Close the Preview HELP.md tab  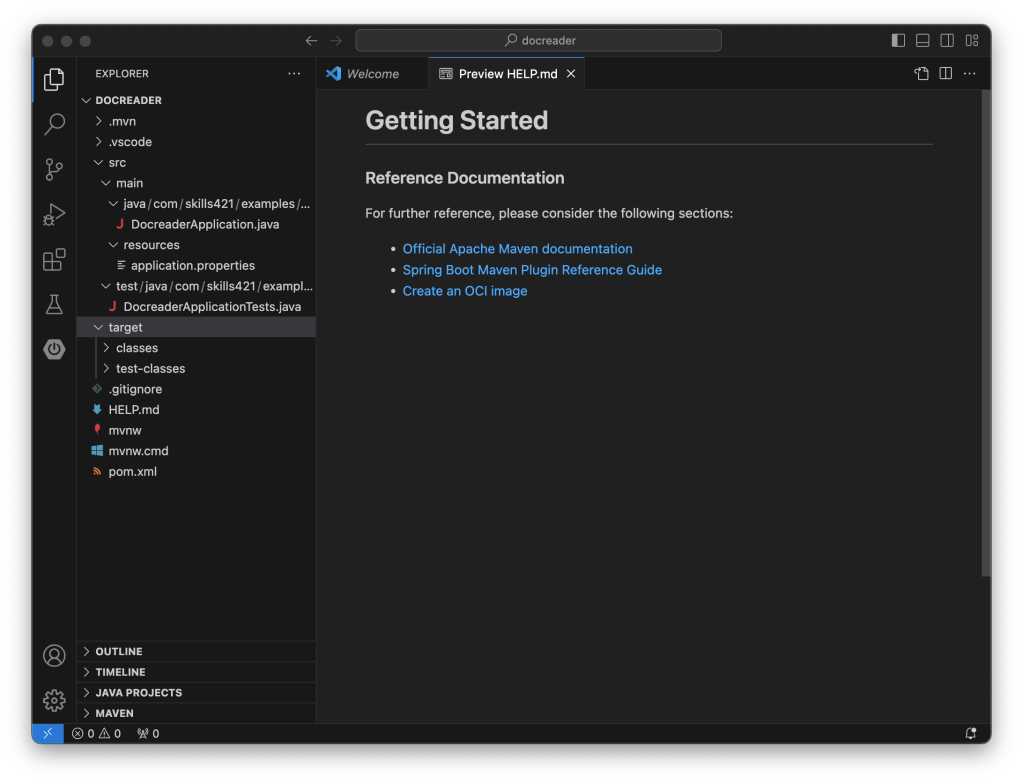[571, 74]
